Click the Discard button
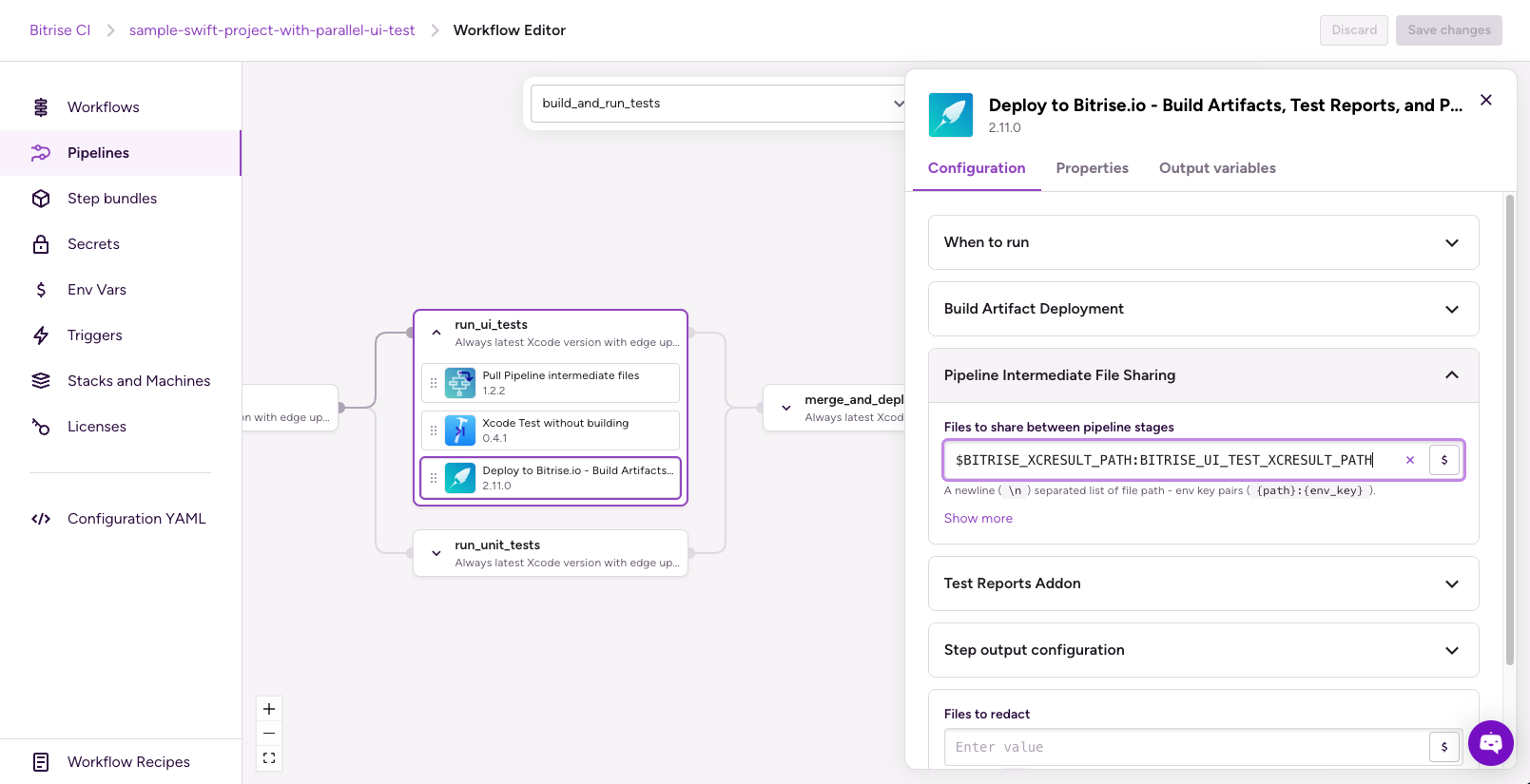The image size is (1530, 784). tap(1354, 30)
